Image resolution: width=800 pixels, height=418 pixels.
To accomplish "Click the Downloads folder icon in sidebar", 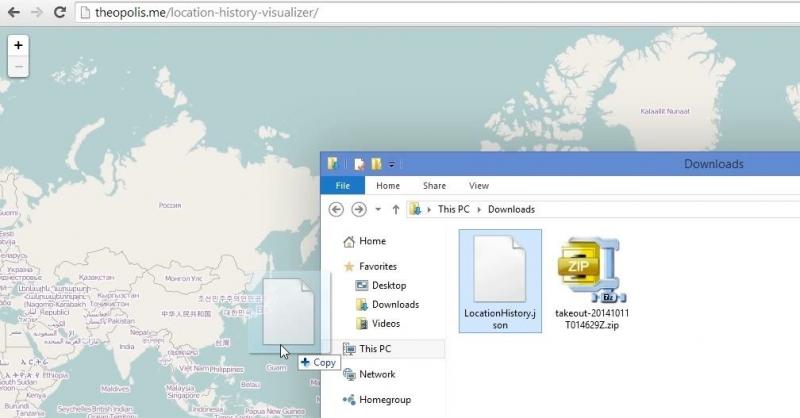I will pyautogui.click(x=362, y=305).
